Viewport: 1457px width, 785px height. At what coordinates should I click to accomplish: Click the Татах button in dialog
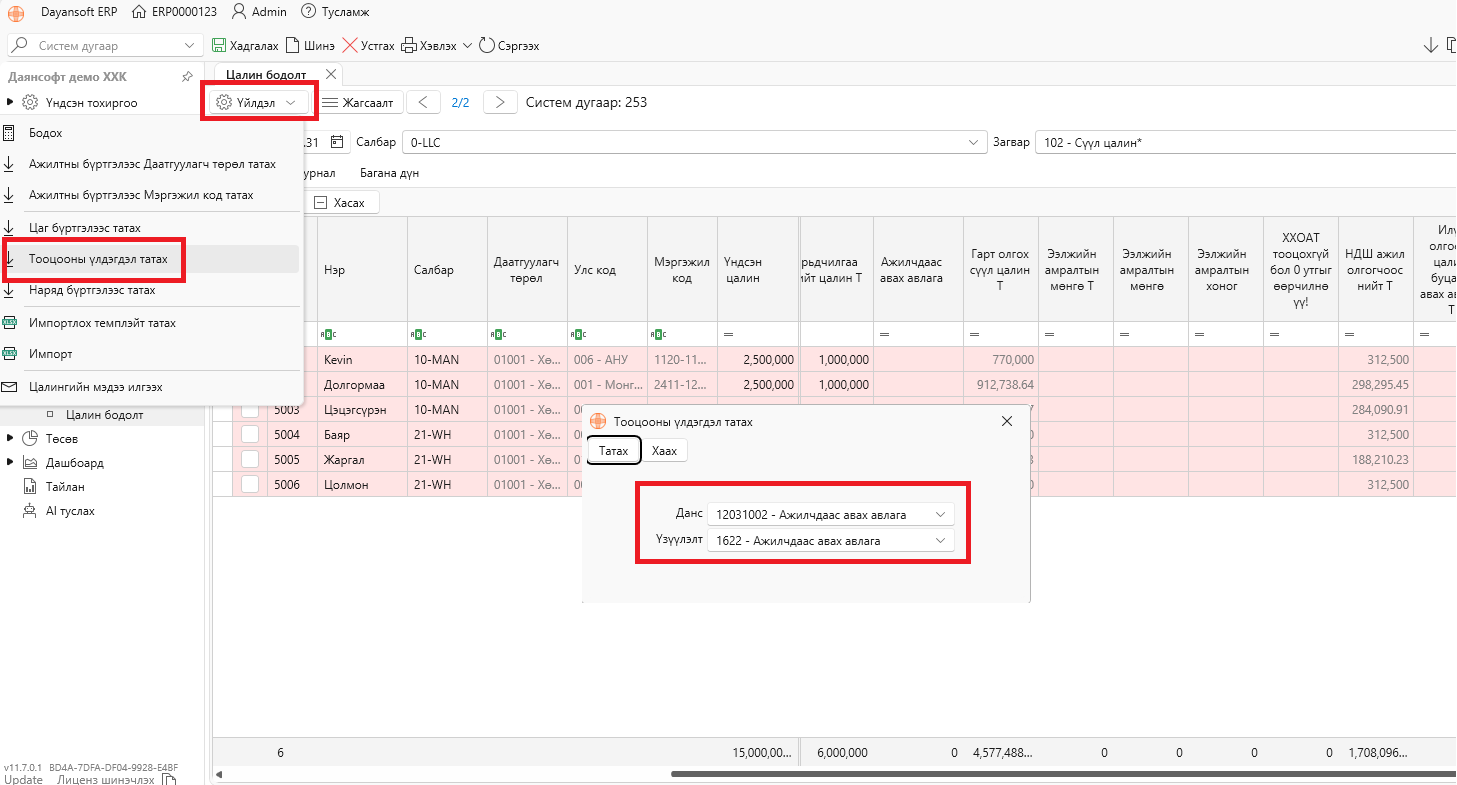[x=613, y=451]
